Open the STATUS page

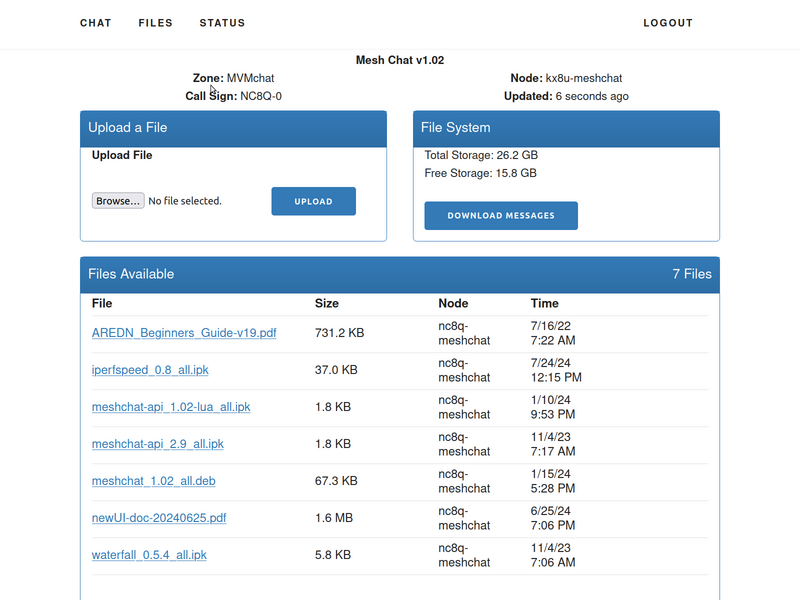point(222,23)
